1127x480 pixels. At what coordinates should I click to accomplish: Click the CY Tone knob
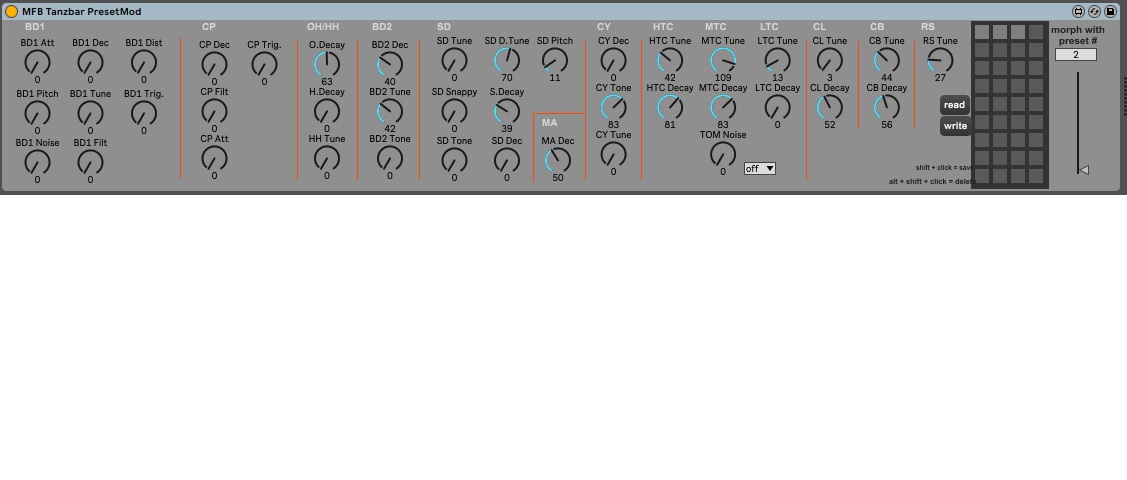click(x=613, y=107)
